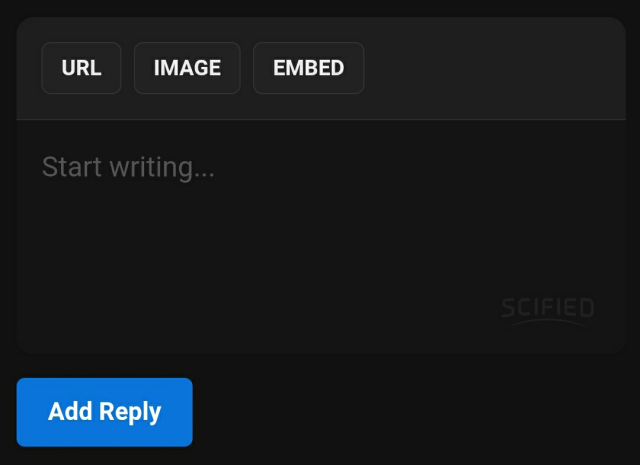Click the divider line under toolbar buttons
640x465 pixels.
tap(321, 120)
